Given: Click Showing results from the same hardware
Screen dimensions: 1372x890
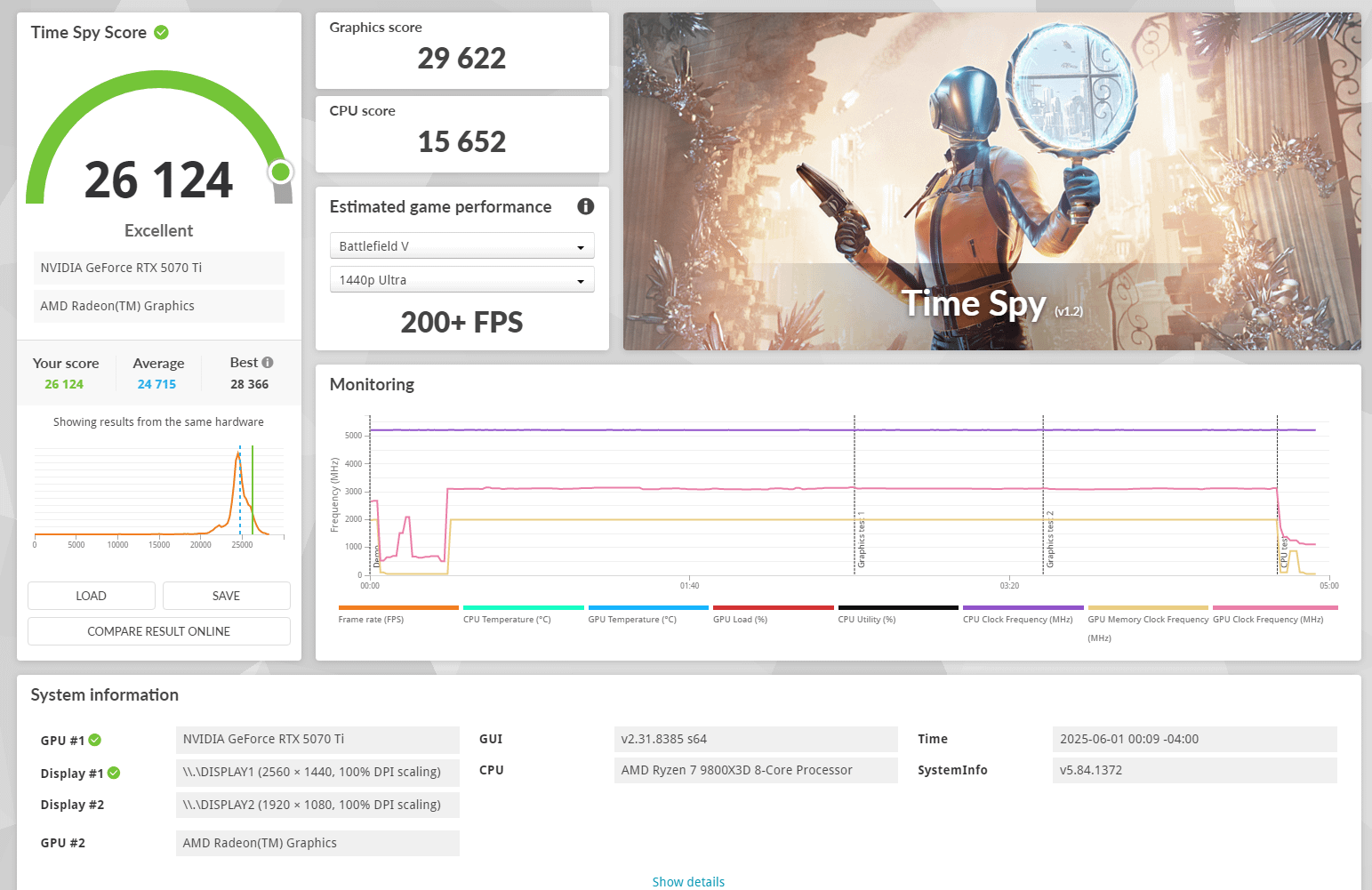Looking at the screenshot, I should pos(158,422).
